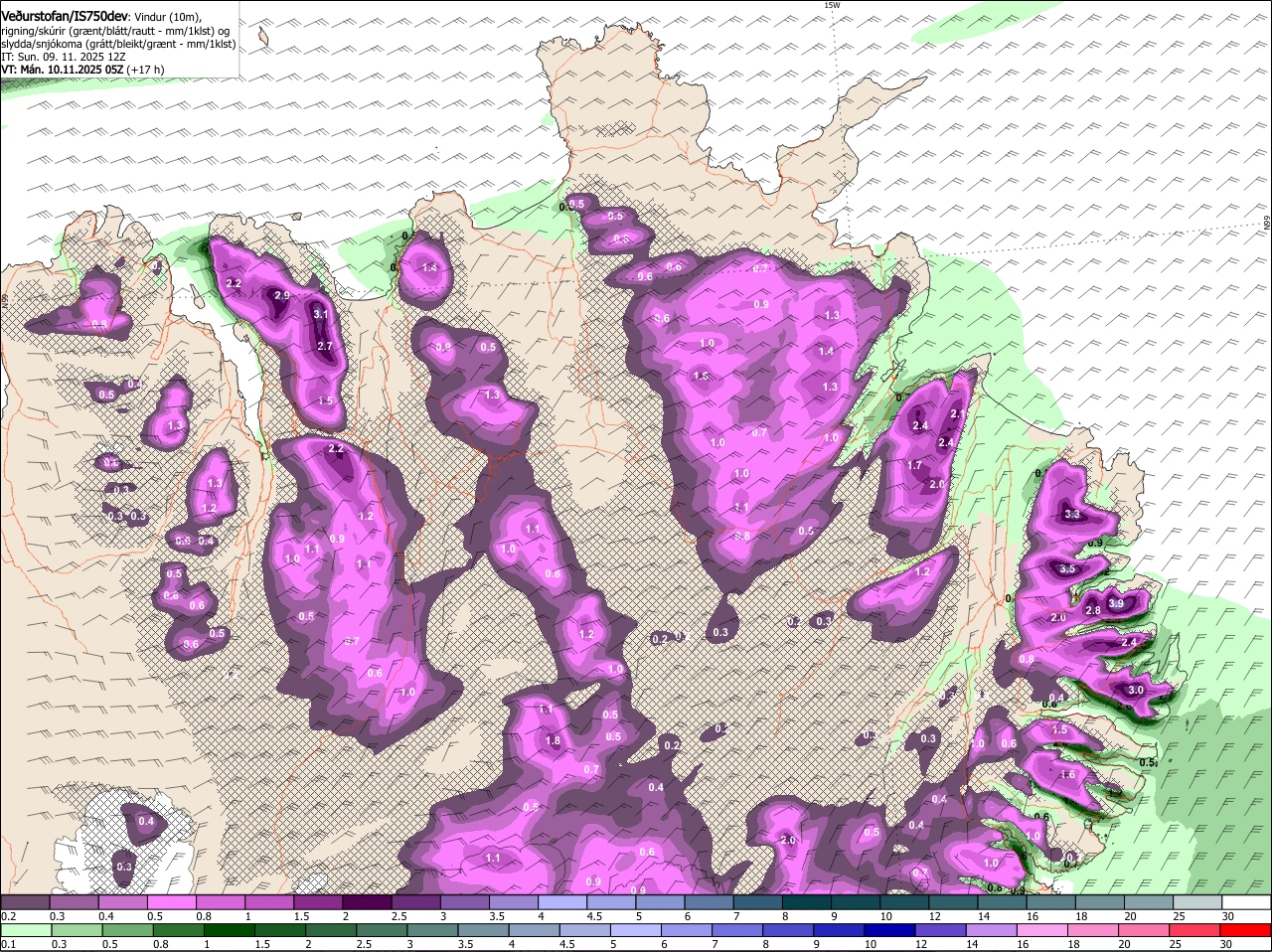Click the 2.8 value beside the 3.9 label
Viewport: 1272px width, 952px height.
(1092, 610)
